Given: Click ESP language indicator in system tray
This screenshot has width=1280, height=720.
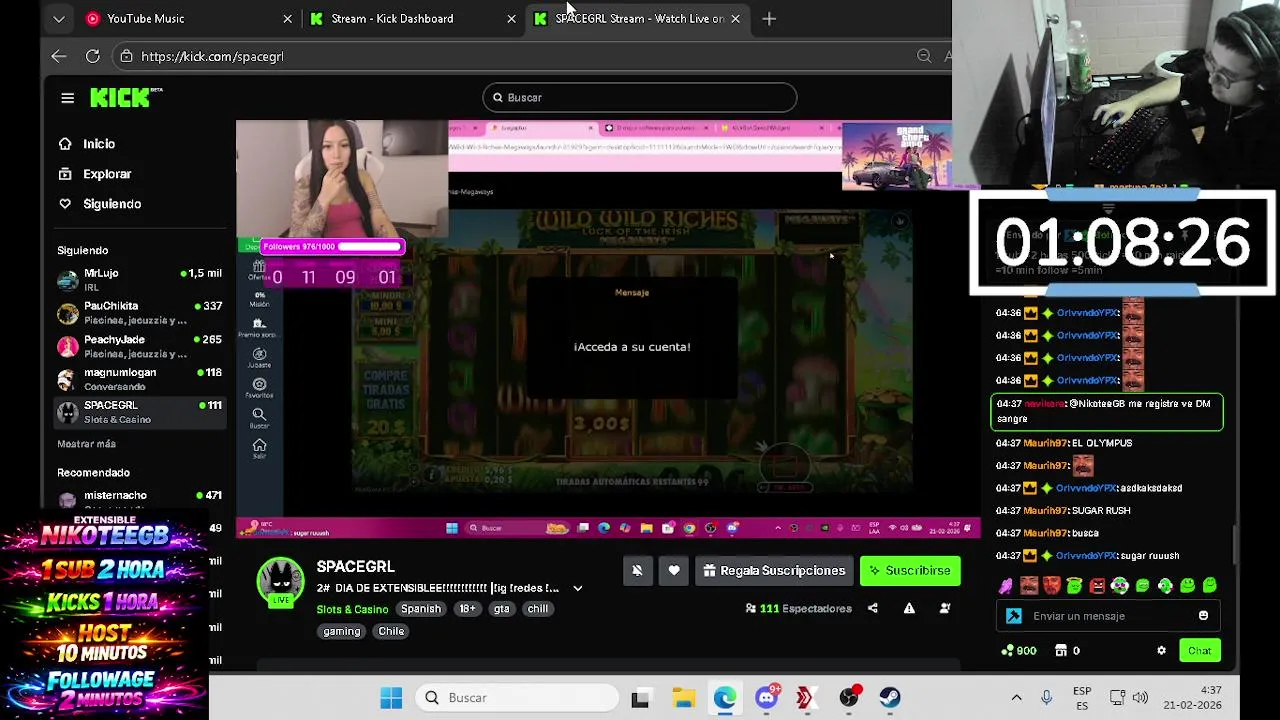Looking at the screenshot, I should point(1082,698).
